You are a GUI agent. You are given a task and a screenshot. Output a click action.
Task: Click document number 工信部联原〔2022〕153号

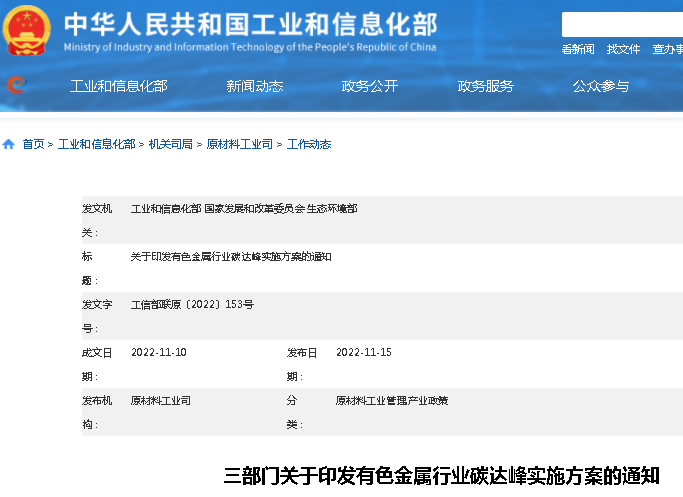point(192,304)
